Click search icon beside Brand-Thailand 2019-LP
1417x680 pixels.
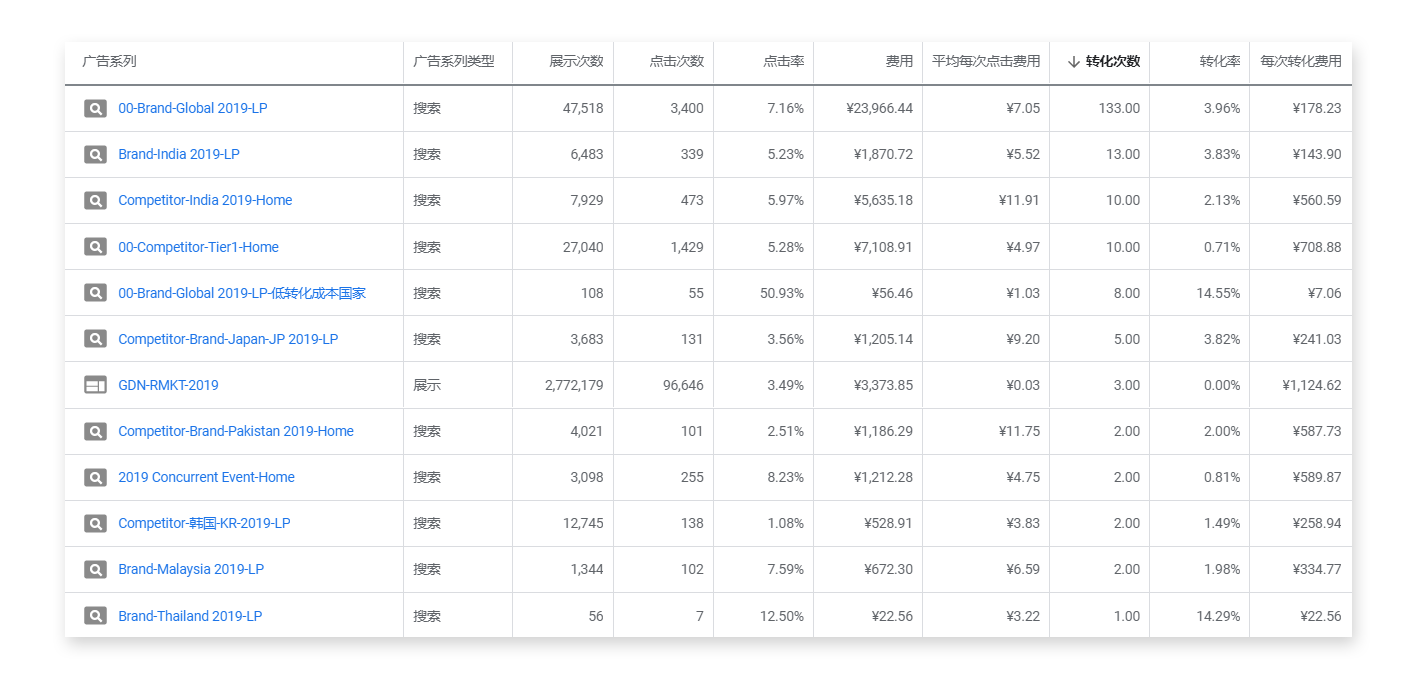click(95, 616)
